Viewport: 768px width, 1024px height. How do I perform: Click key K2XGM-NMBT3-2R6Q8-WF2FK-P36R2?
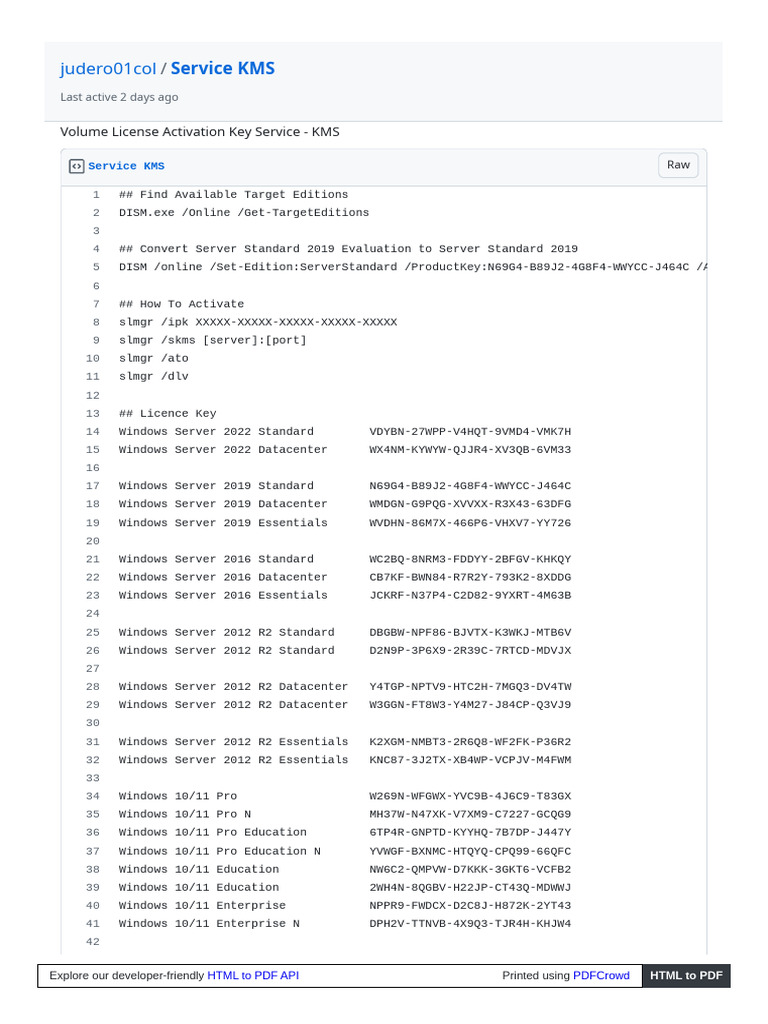[470, 742]
